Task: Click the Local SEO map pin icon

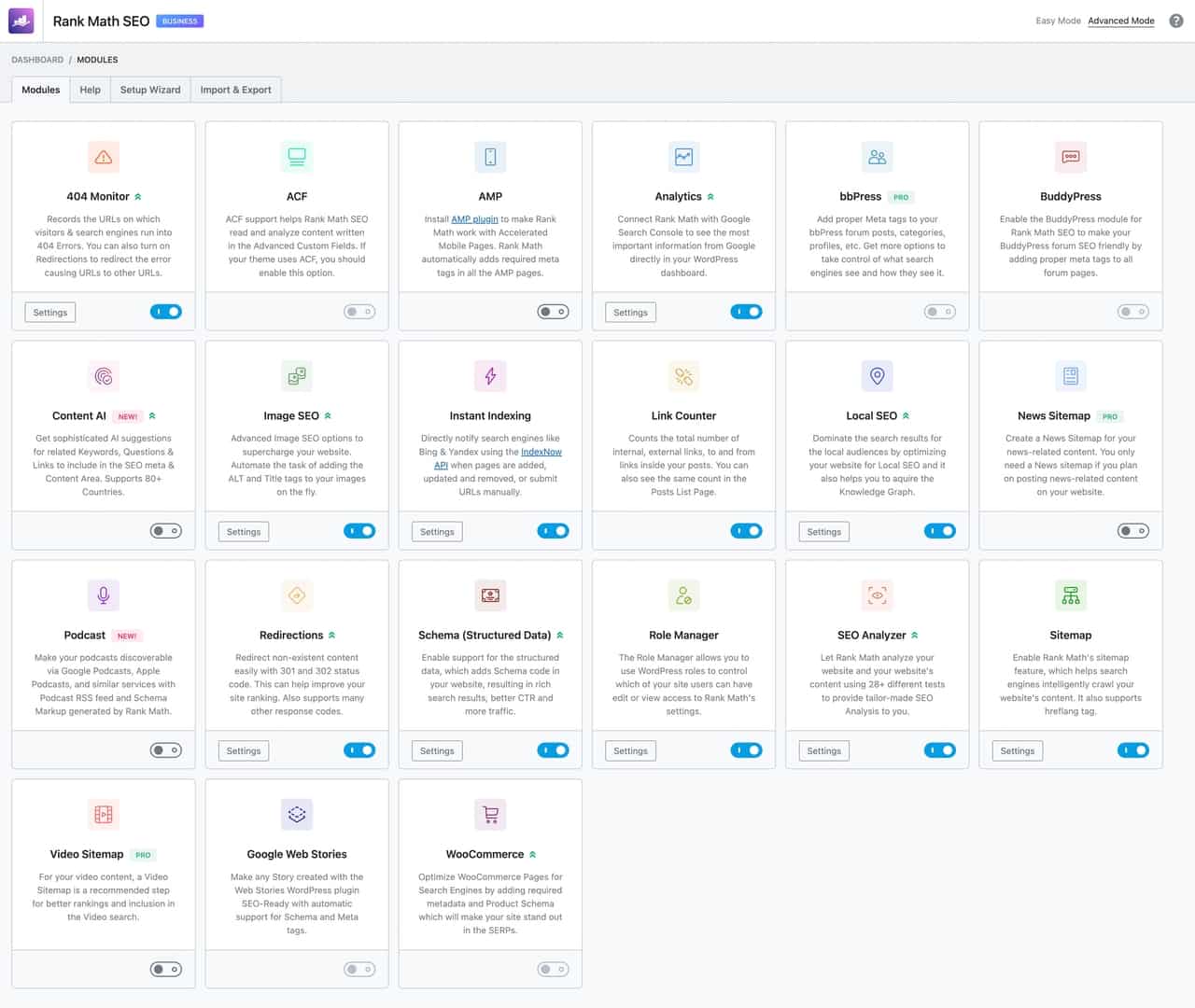Action: 877,376
